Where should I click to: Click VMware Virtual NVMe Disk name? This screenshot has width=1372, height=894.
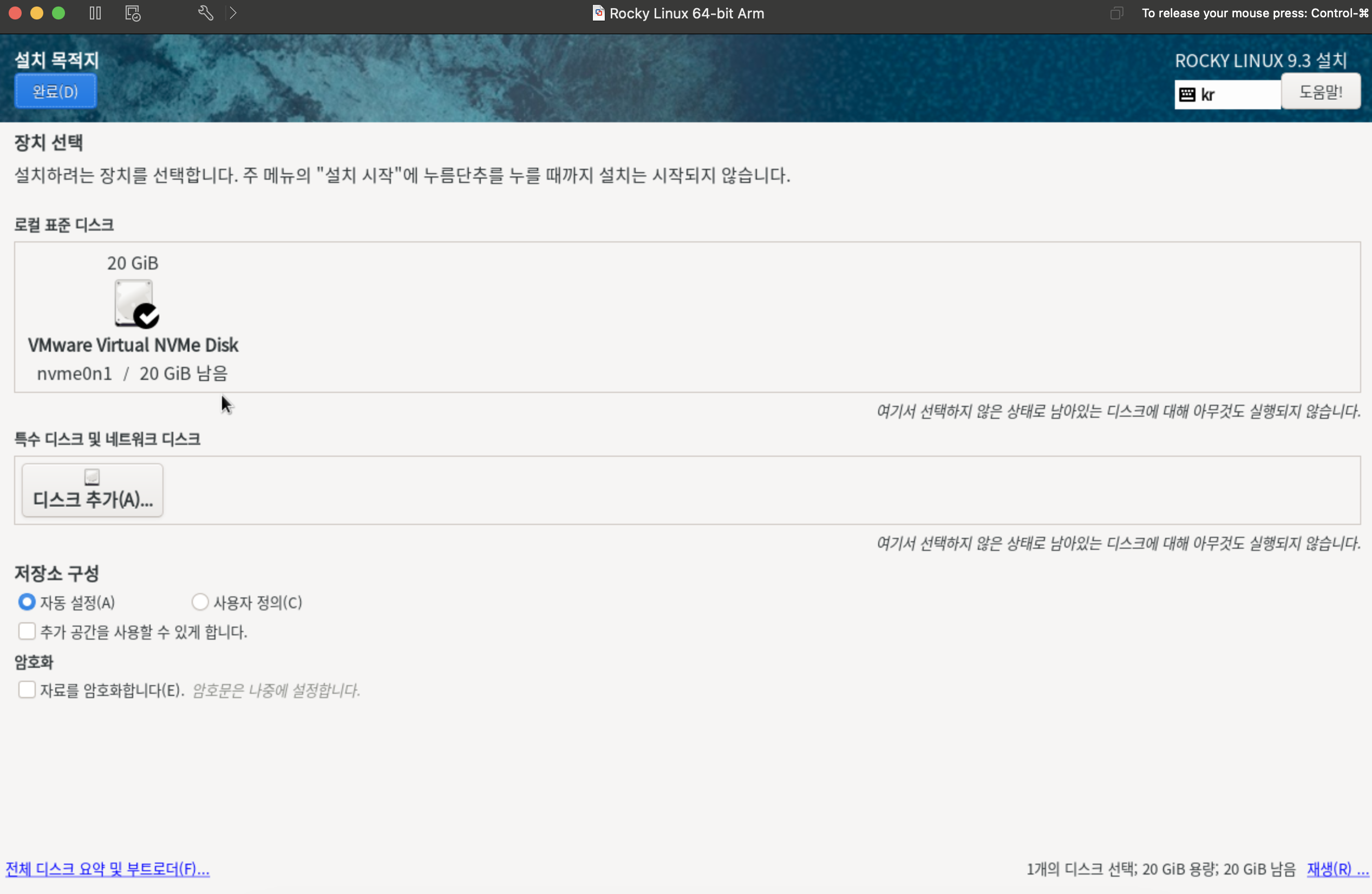133,345
